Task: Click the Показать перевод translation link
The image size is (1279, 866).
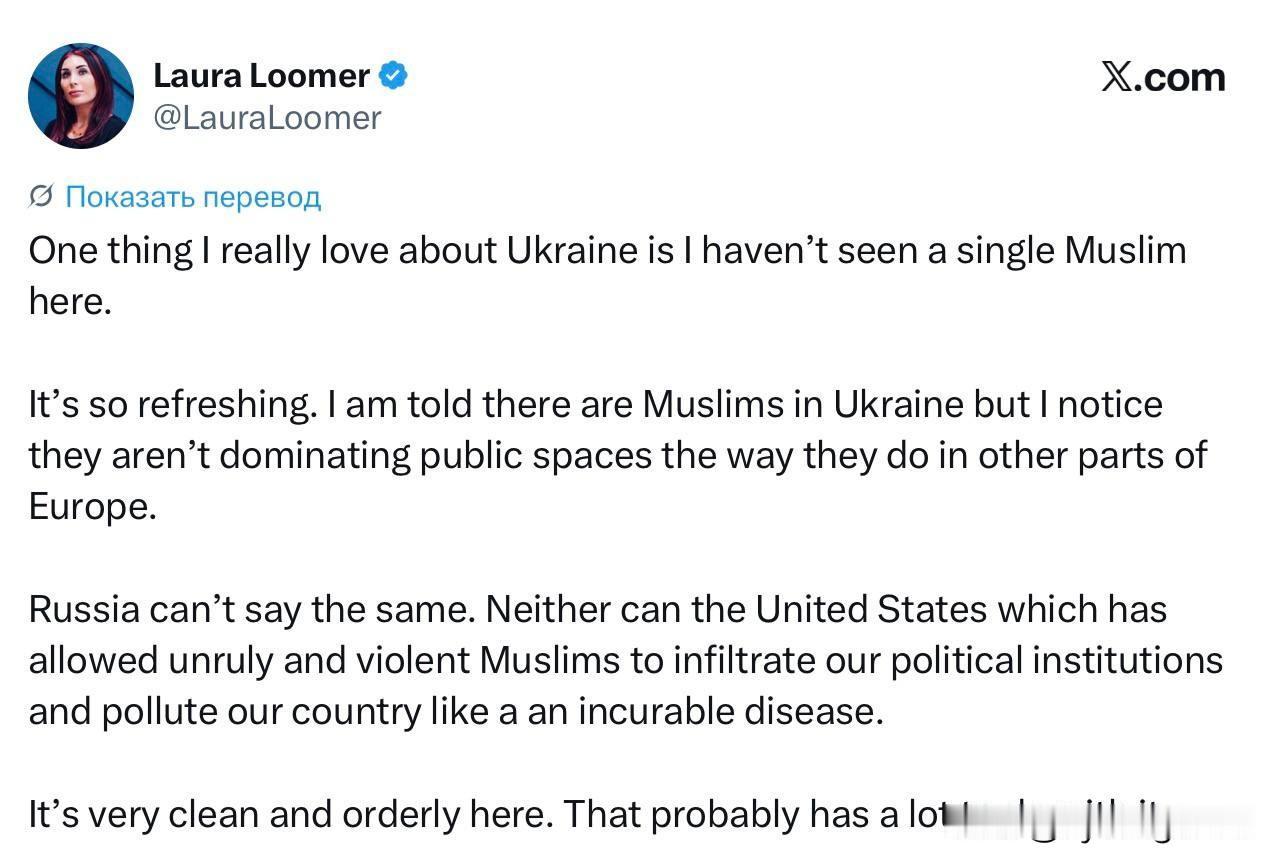Action: 193,197
